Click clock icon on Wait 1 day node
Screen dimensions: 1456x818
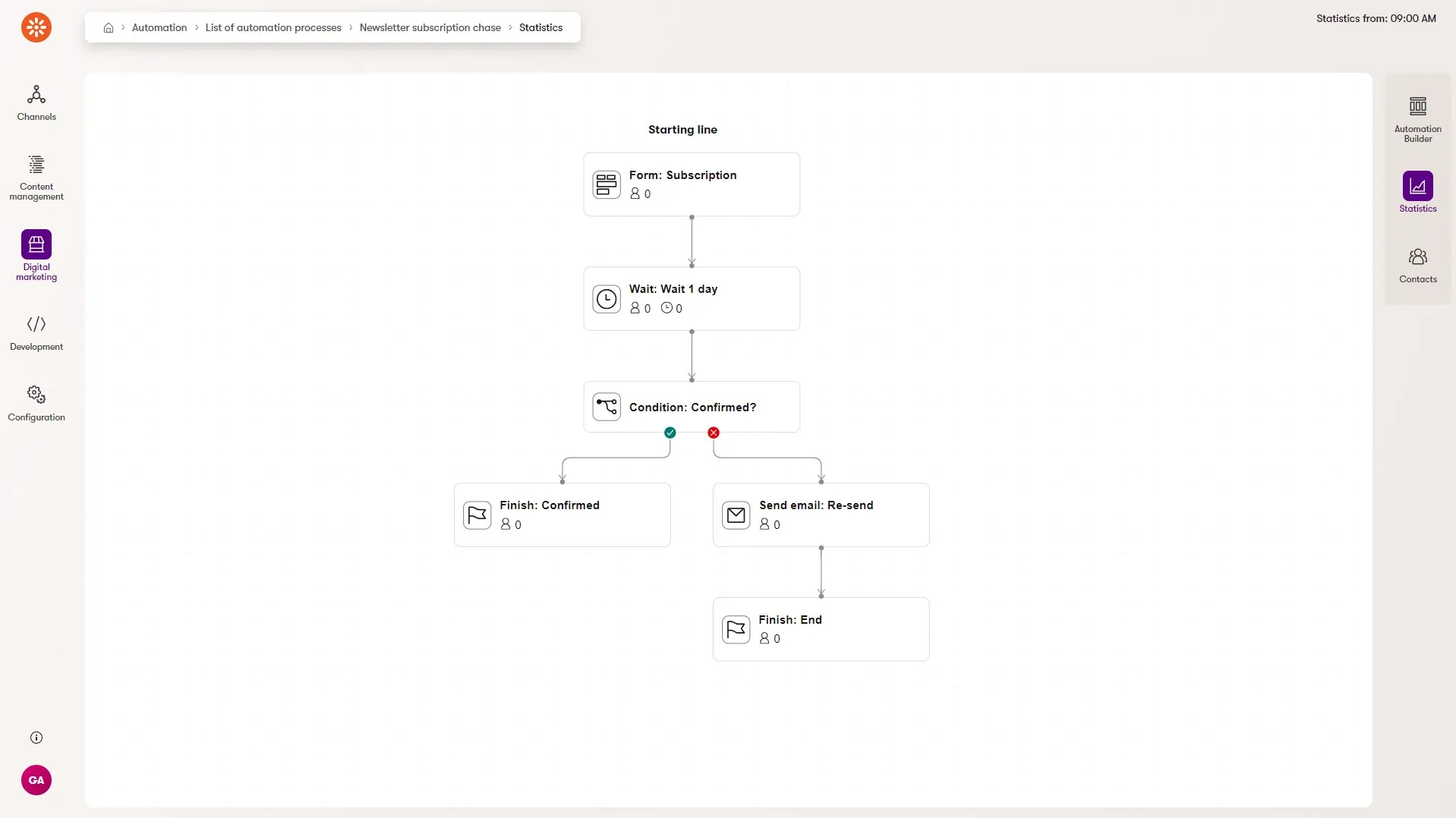[607, 299]
